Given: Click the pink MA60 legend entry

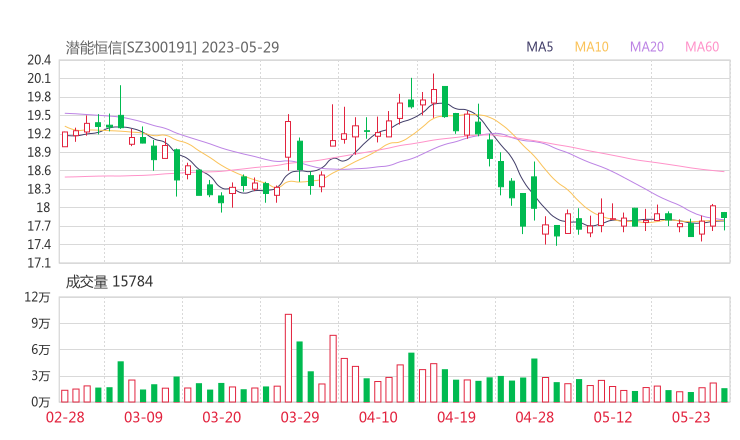Looking at the screenshot, I should (x=702, y=47).
